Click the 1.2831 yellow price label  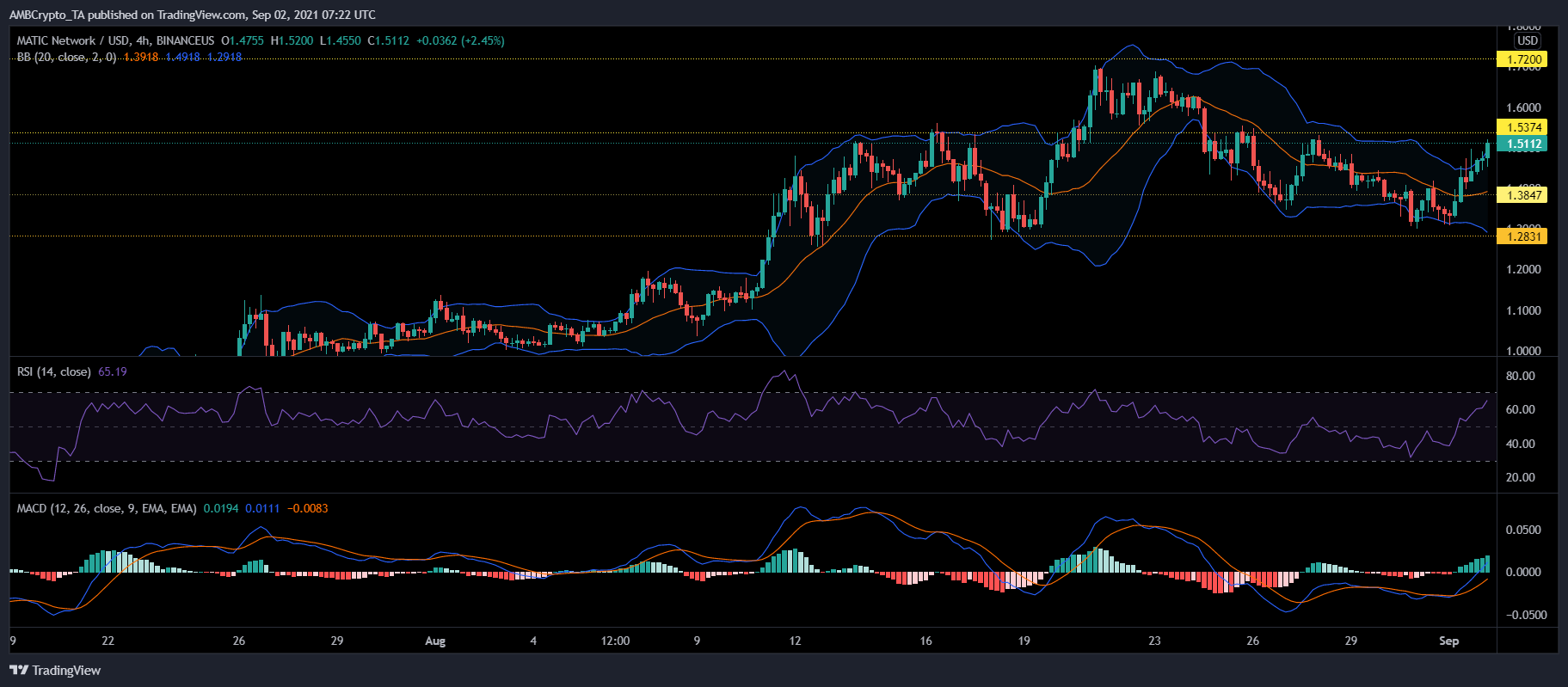1522,236
